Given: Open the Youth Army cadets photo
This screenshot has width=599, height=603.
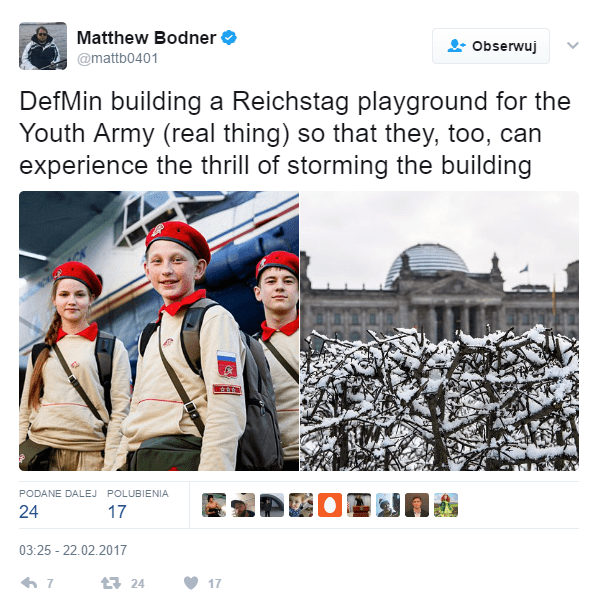Looking at the screenshot, I should (x=159, y=331).
